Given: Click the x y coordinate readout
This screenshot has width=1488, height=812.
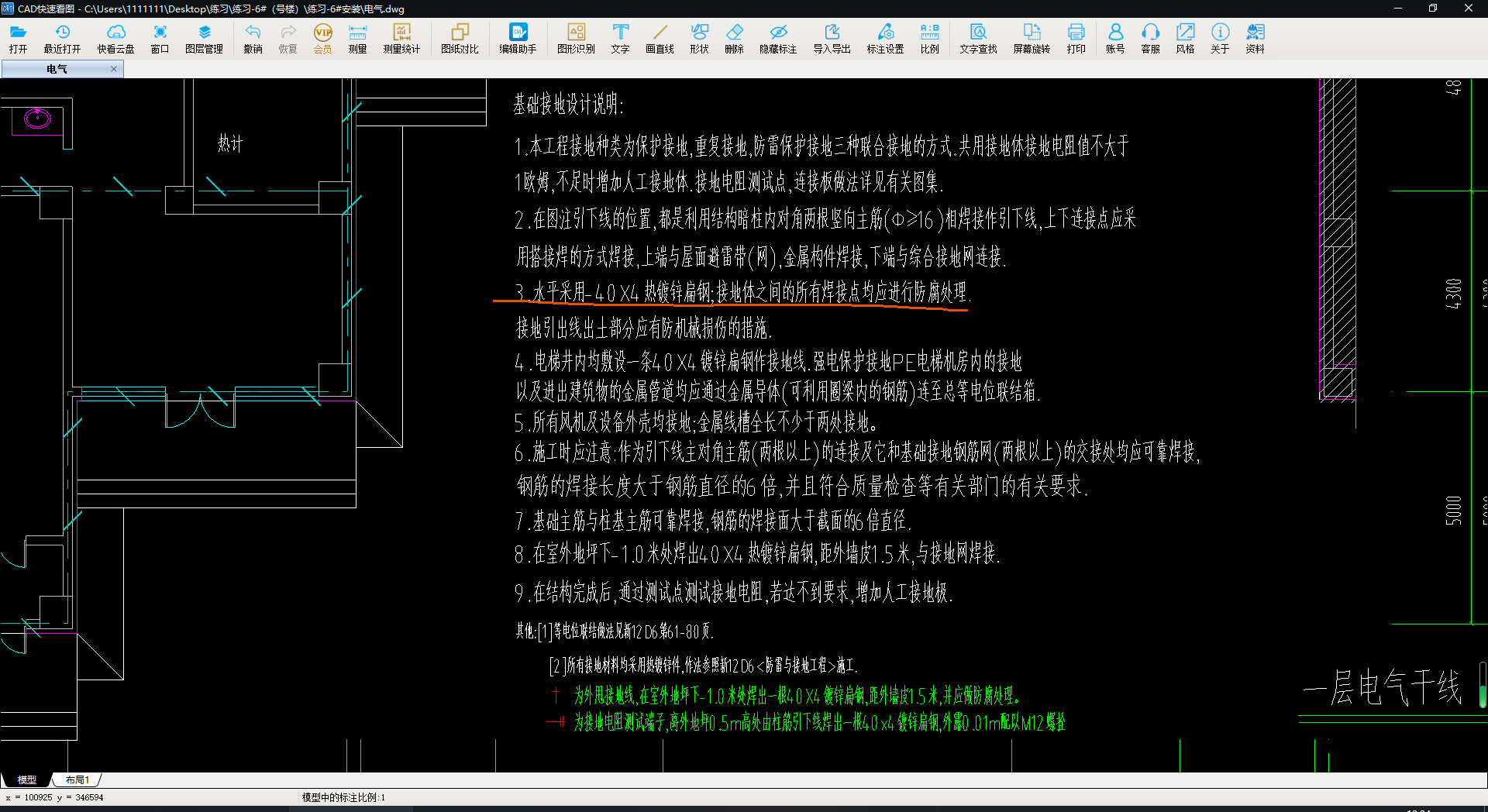Looking at the screenshot, I should click(x=54, y=797).
